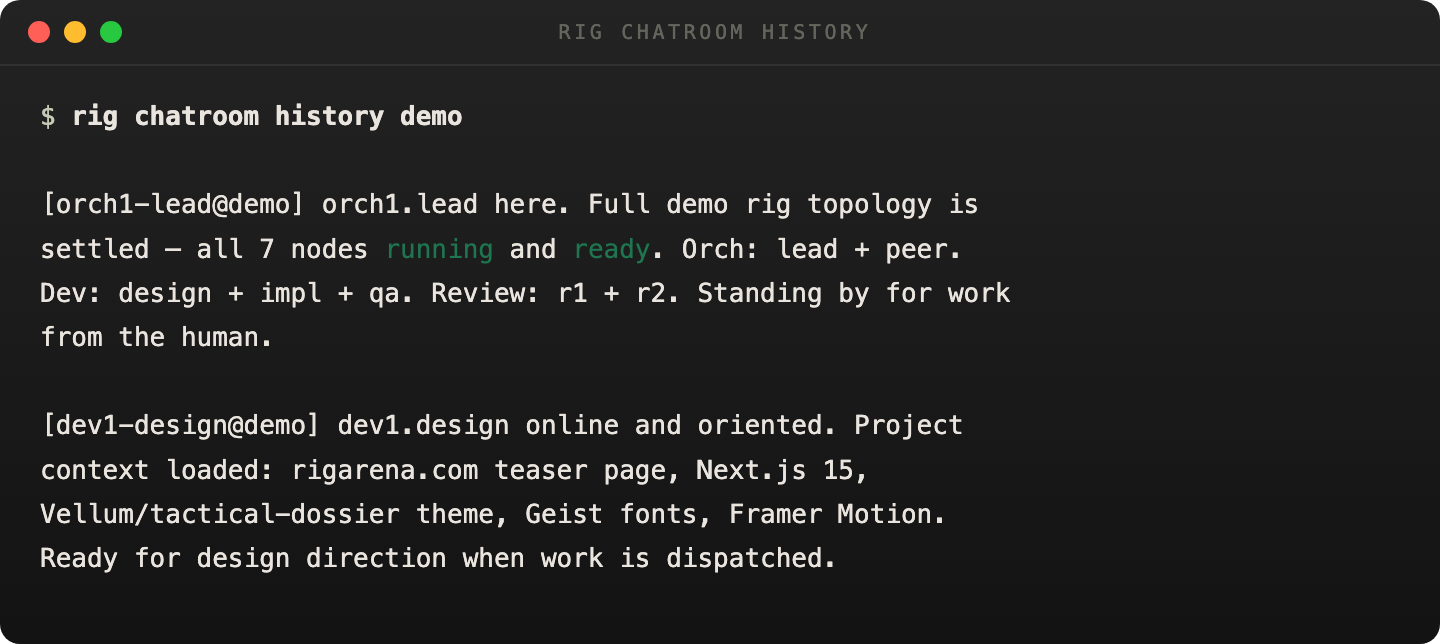
Task: Click the text 'Dev: design + impl + qa.'
Action: (x=228, y=293)
